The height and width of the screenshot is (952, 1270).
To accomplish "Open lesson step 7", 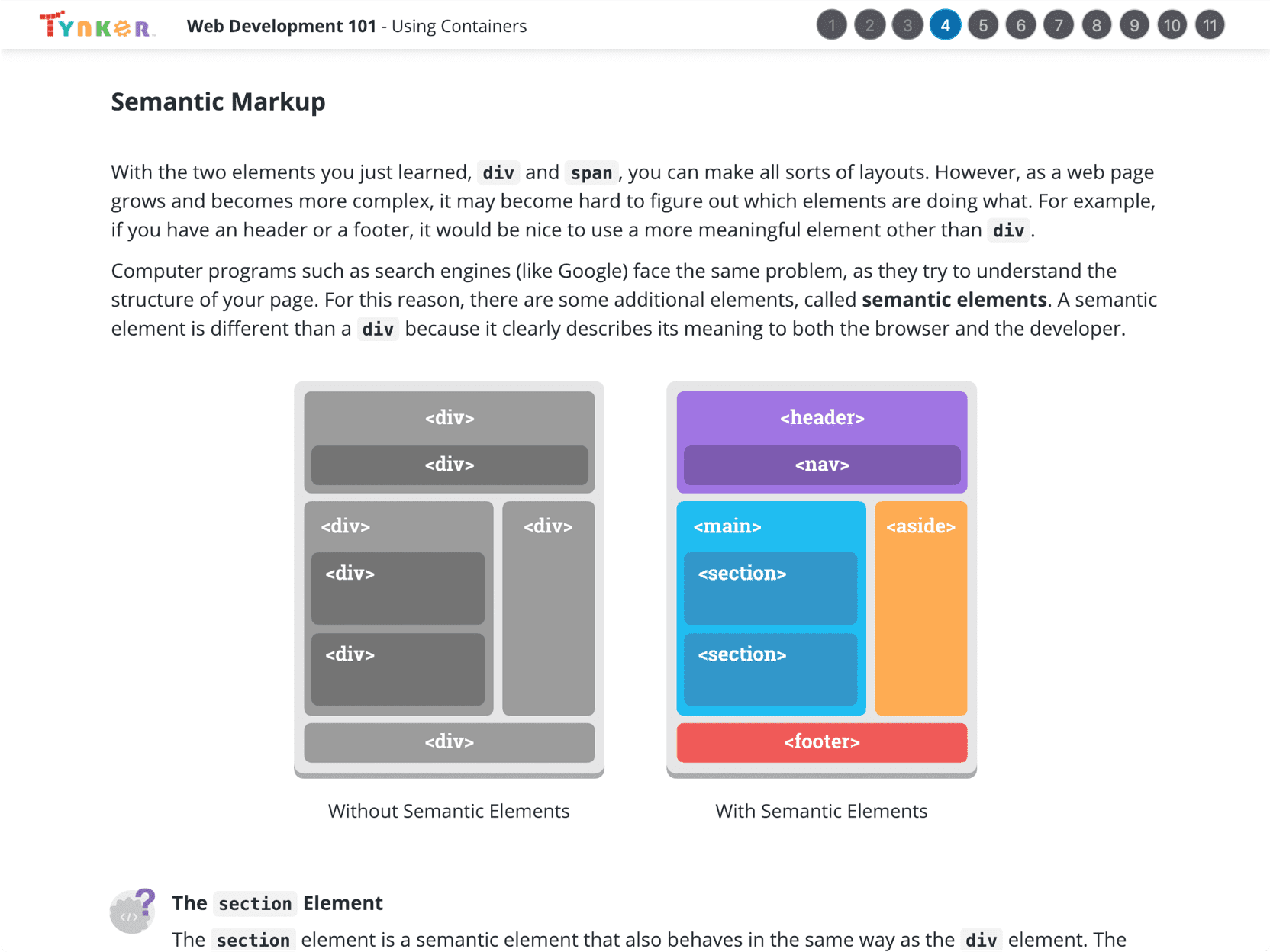I will click(x=1059, y=25).
